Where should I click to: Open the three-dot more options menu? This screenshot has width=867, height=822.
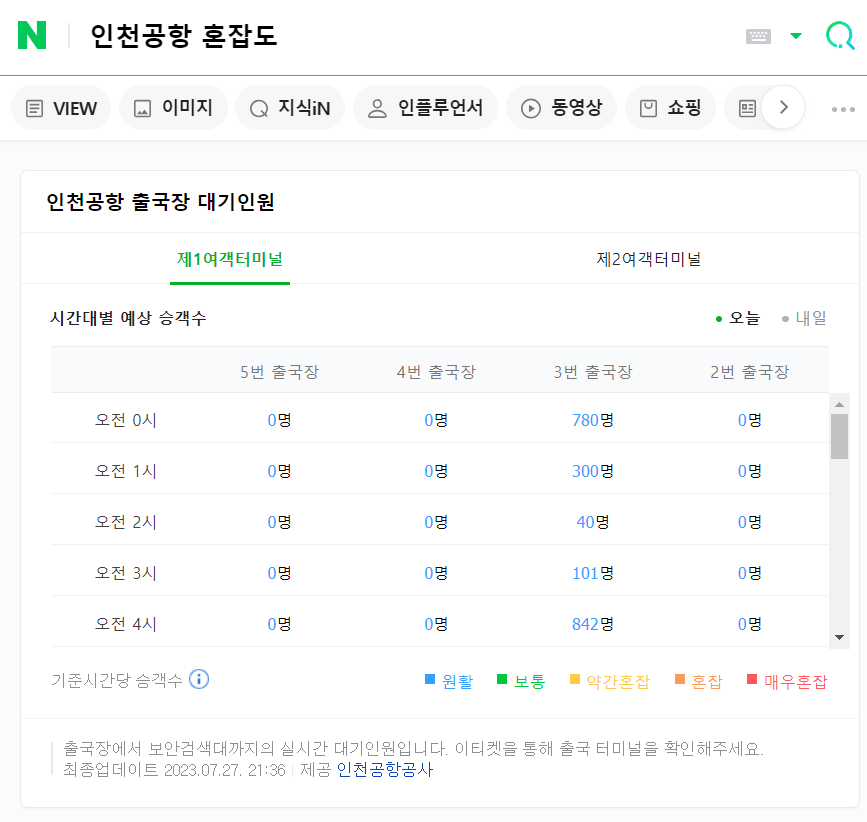click(x=843, y=109)
